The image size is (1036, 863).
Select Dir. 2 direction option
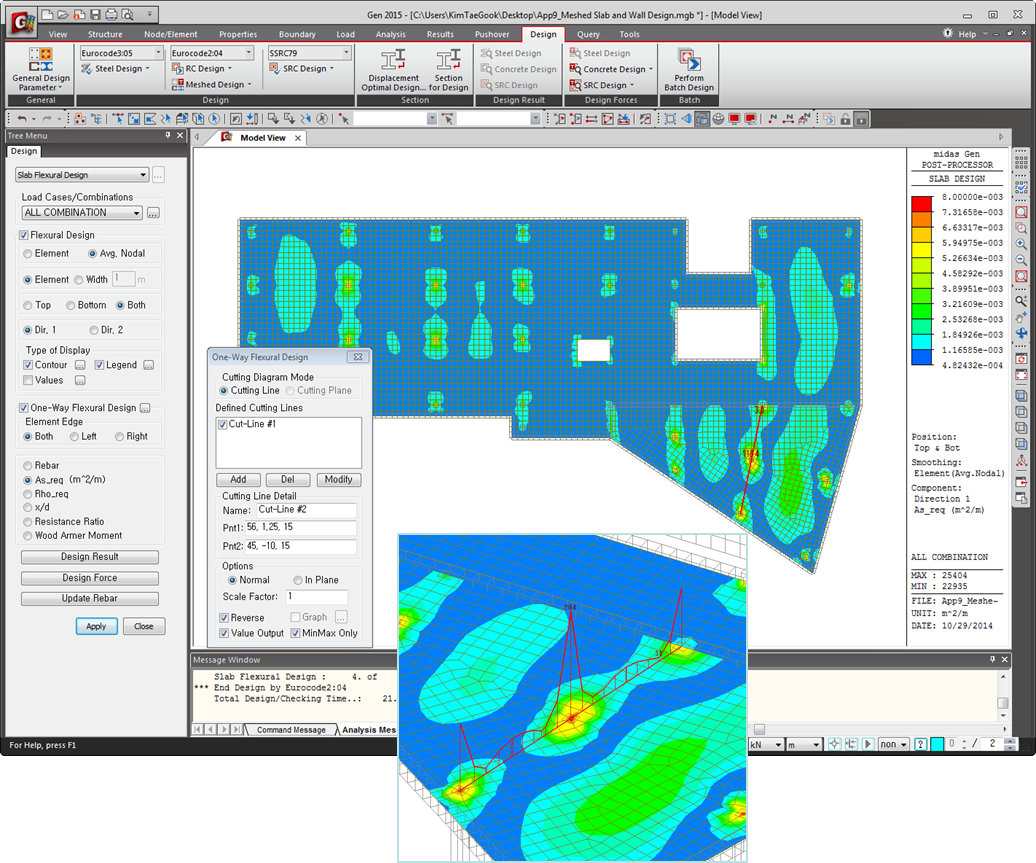93,330
